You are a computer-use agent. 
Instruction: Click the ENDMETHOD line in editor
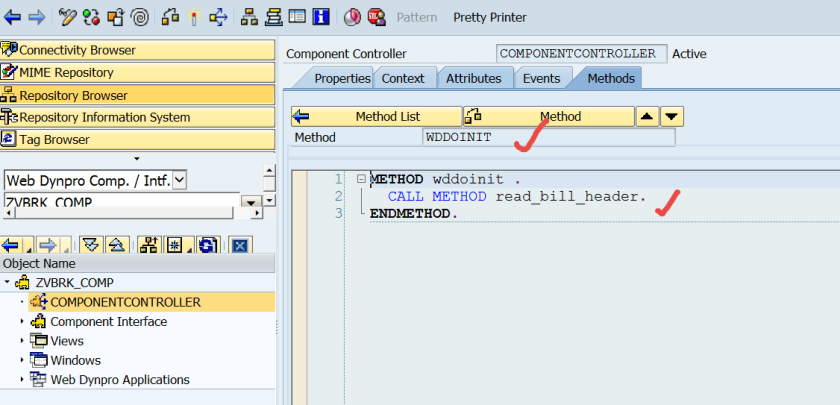click(414, 213)
